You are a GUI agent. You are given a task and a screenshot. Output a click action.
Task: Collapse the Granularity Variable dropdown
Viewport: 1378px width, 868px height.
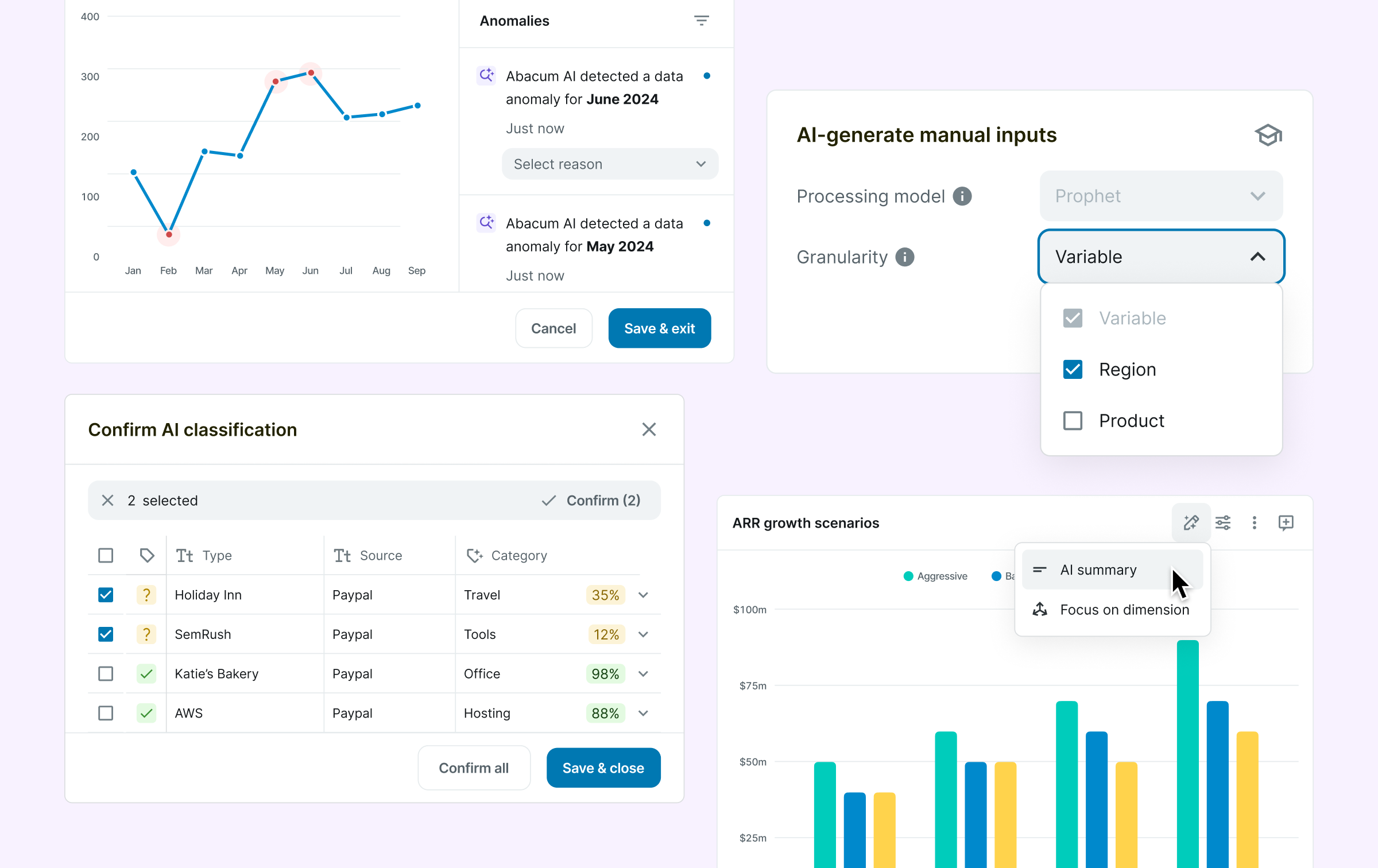coord(1257,257)
